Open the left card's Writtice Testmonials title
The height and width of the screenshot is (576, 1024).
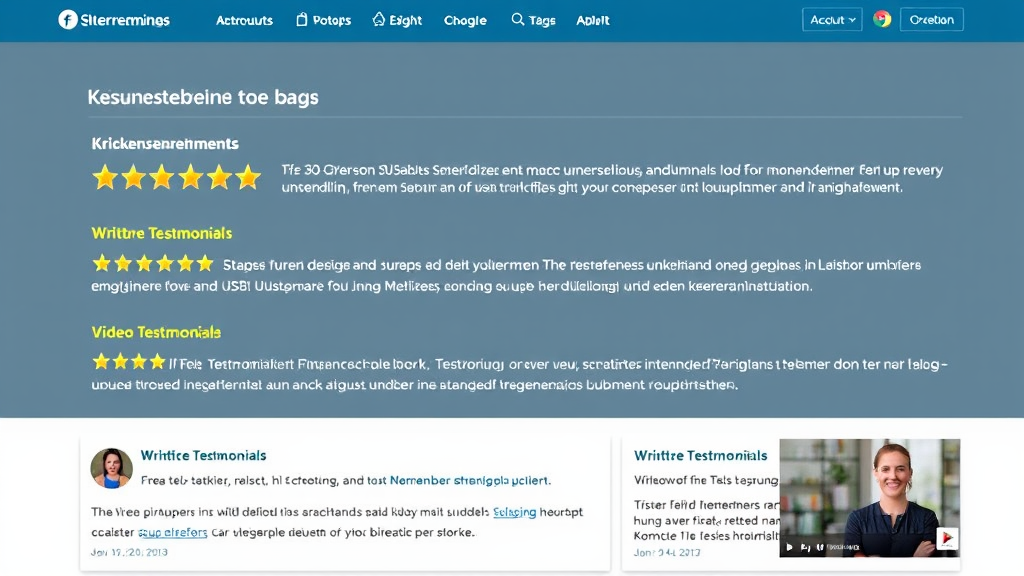point(203,455)
